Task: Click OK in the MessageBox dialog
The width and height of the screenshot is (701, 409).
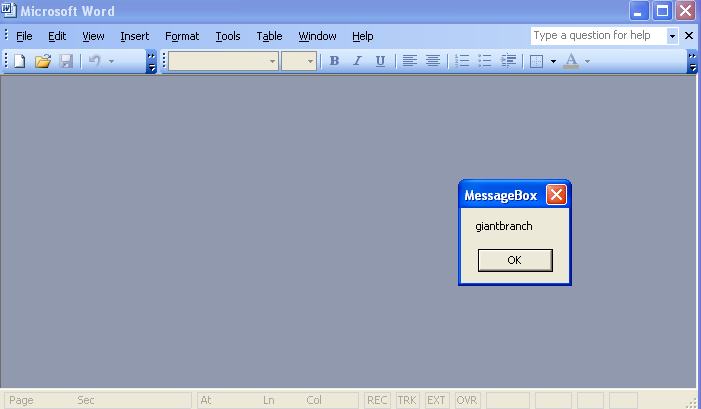Action: pyautogui.click(x=515, y=260)
